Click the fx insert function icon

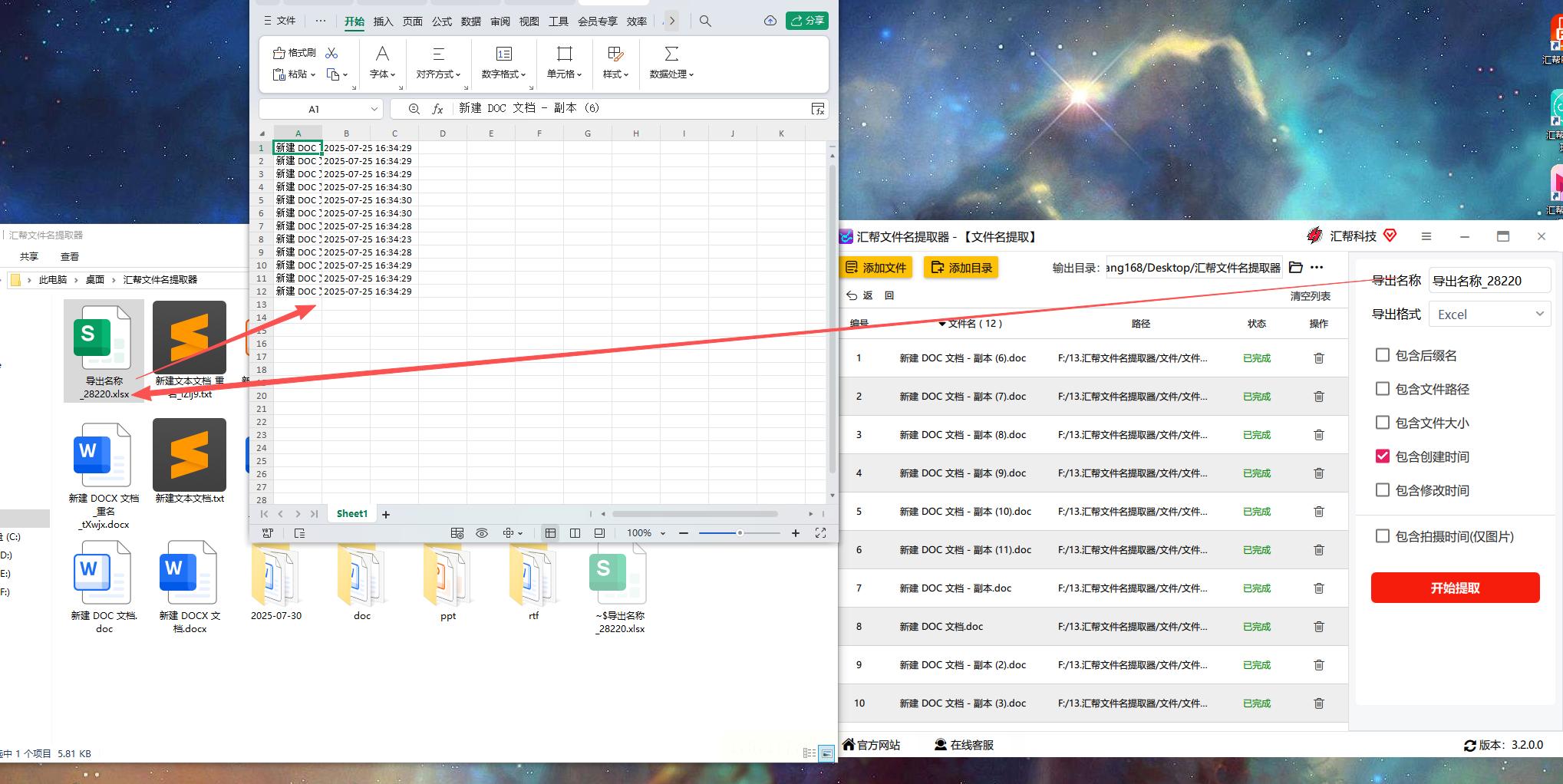point(437,109)
